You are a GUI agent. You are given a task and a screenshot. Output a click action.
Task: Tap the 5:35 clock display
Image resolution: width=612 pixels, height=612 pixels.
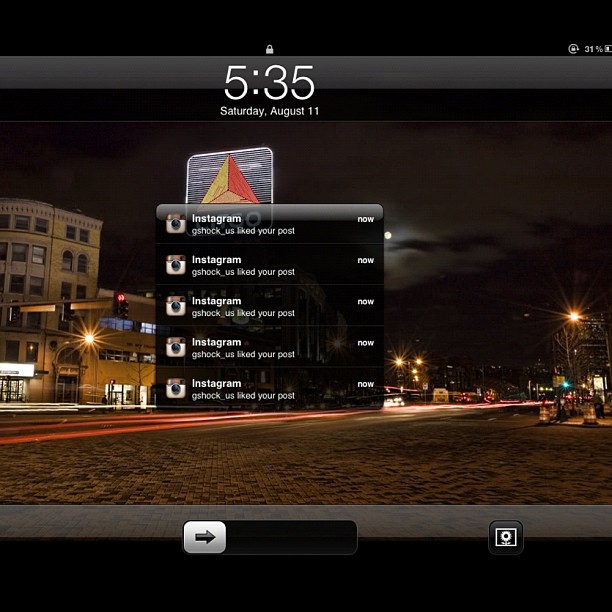click(269, 83)
